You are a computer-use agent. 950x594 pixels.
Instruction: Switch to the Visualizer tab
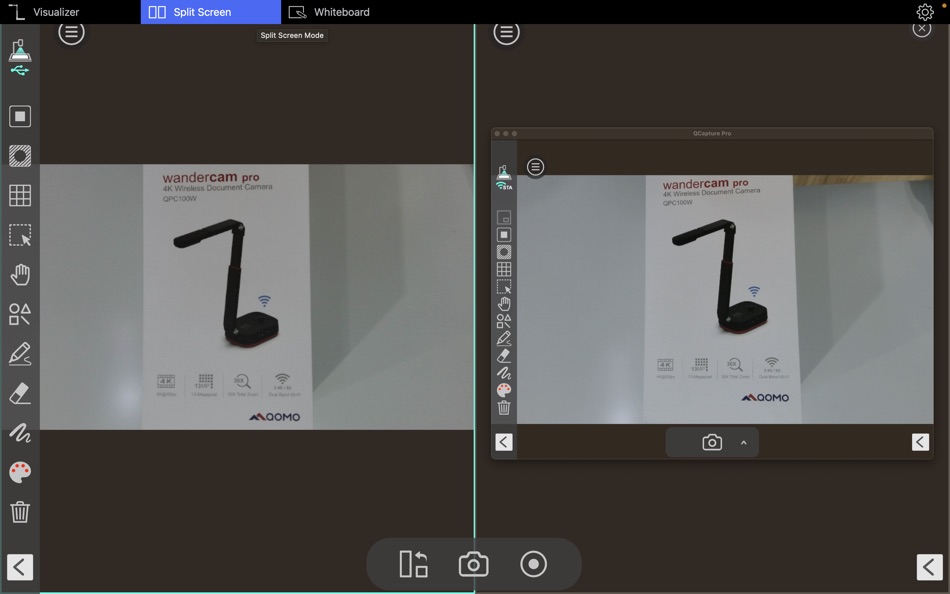click(70, 12)
